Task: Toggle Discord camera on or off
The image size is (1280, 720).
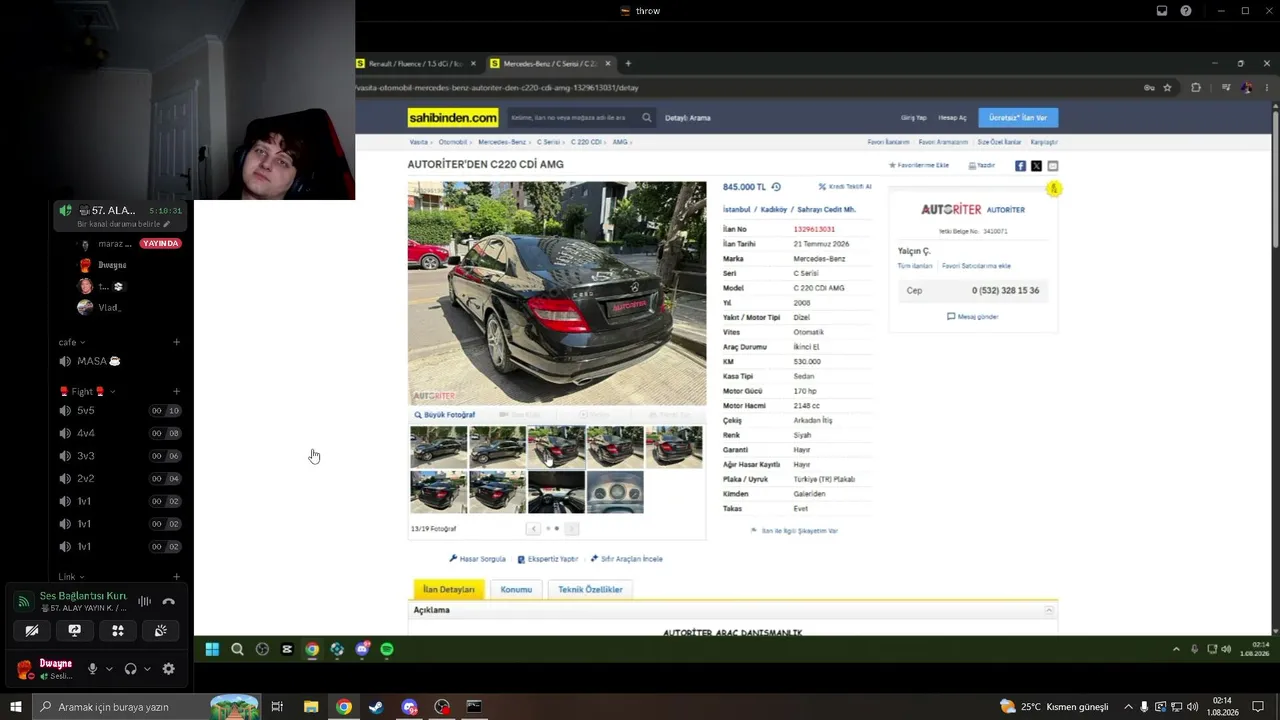Action: [x=32, y=631]
